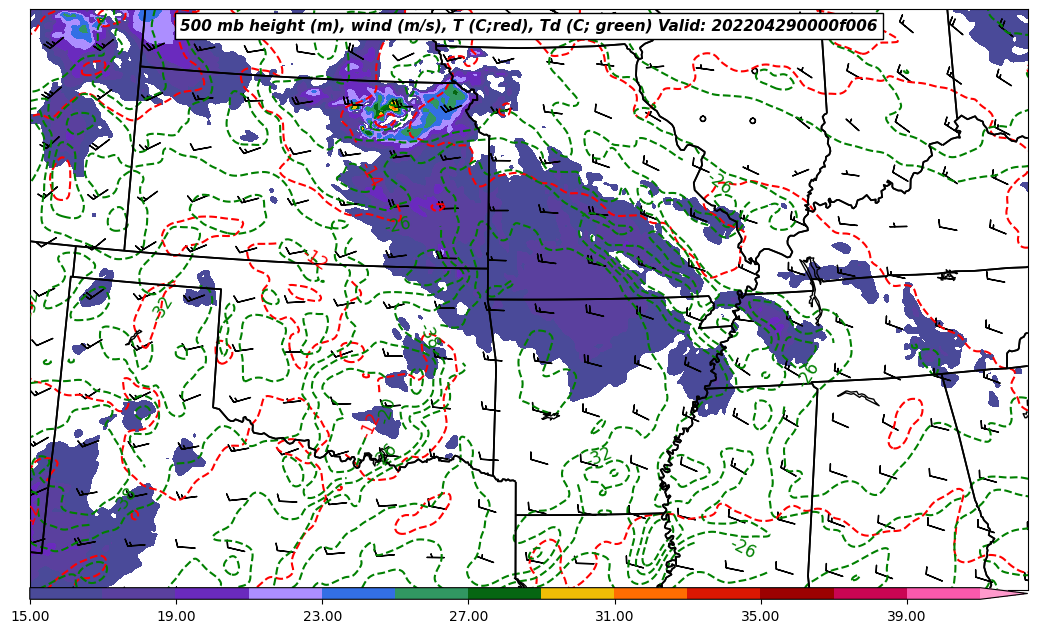Choose the light lavender colorbar segment
The height and width of the screenshot is (633, 1037).
coord(285,594)
